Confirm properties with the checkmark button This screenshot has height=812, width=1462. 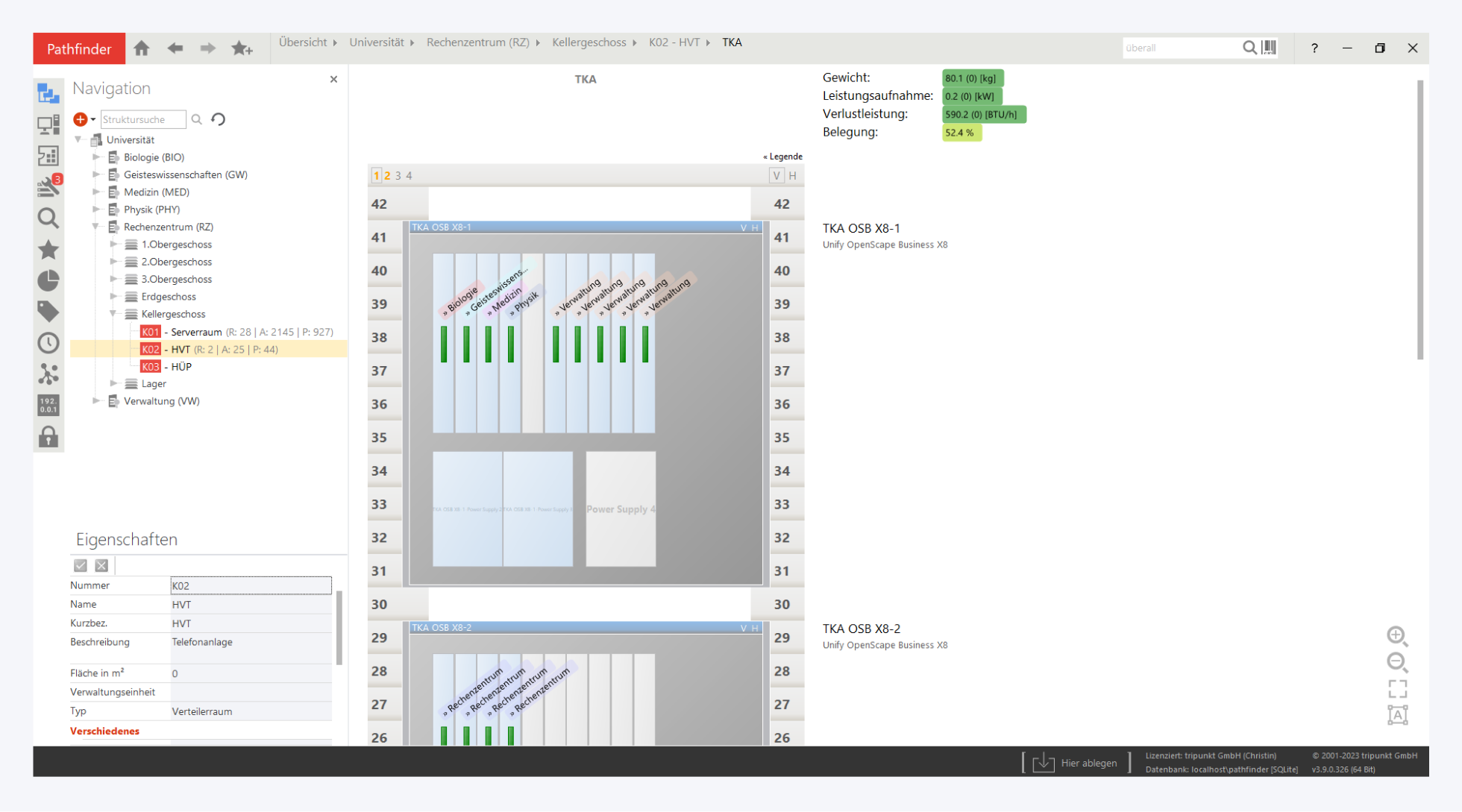click(x=81, y=566)
